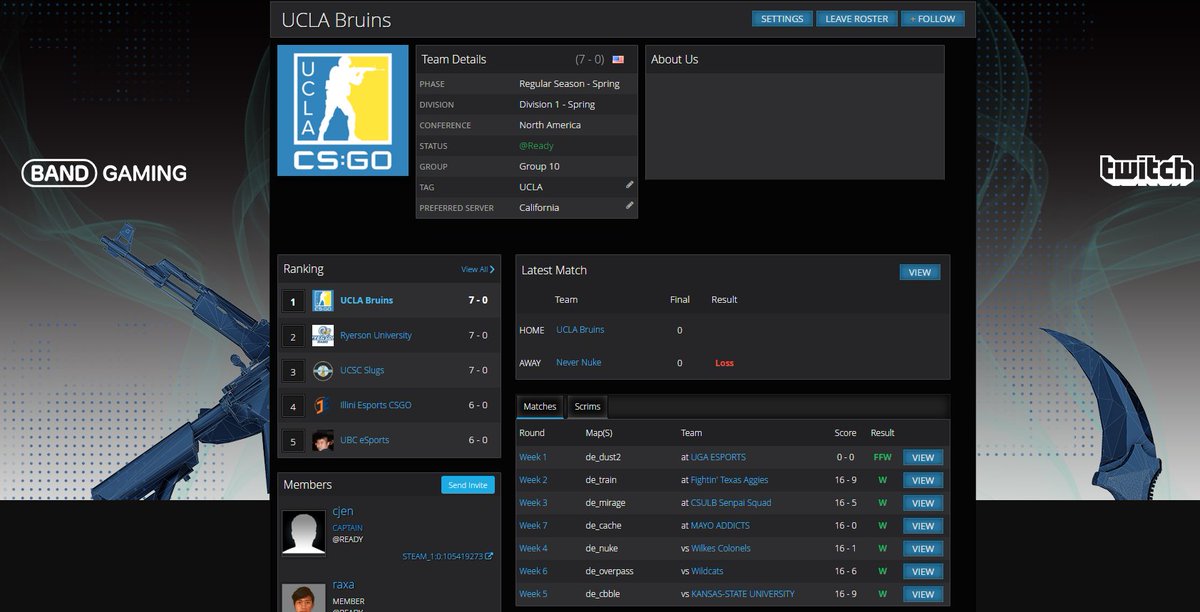
Task: Open Illini Esports CSGO team page
Action: [376, 405]
